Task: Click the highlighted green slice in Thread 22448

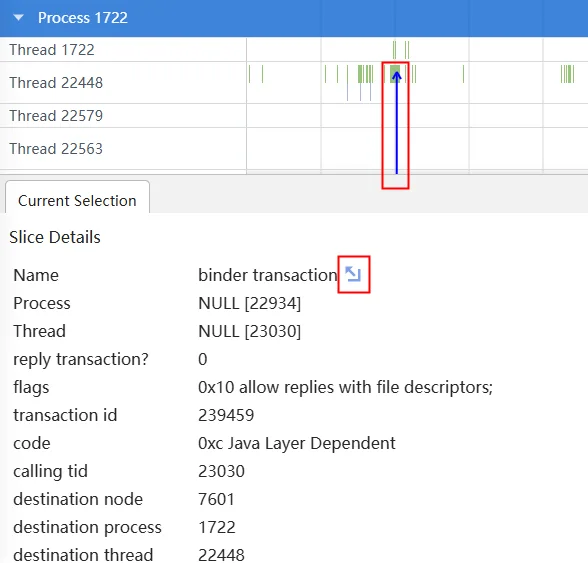Action: [x=394, y=74]
